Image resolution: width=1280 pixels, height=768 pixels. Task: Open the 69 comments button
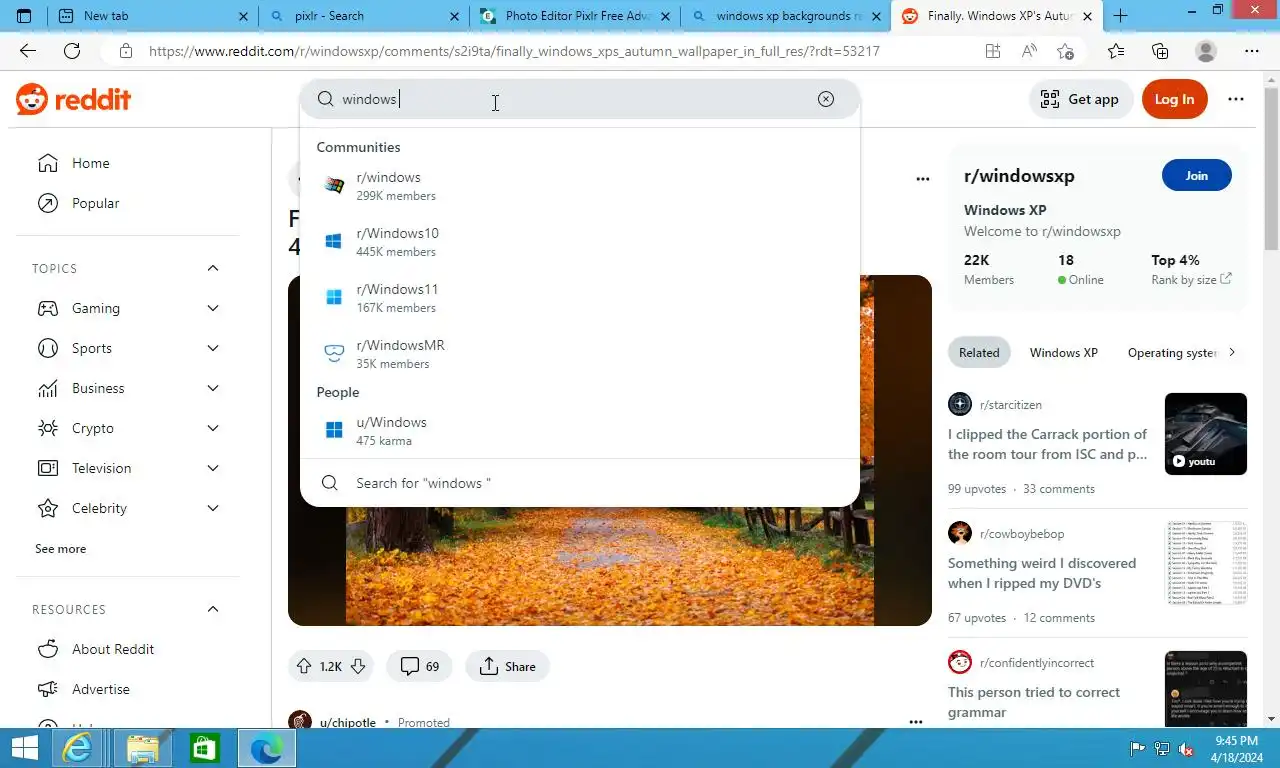[420, 666]
